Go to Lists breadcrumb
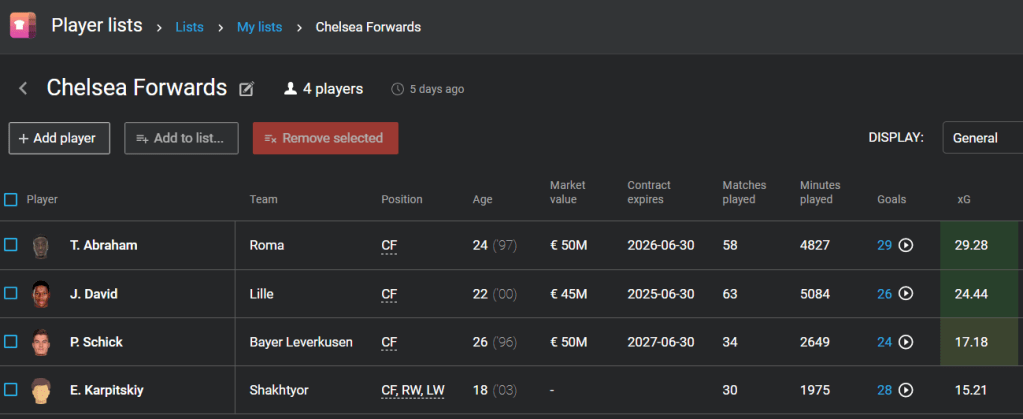 [x=189, y=27]
